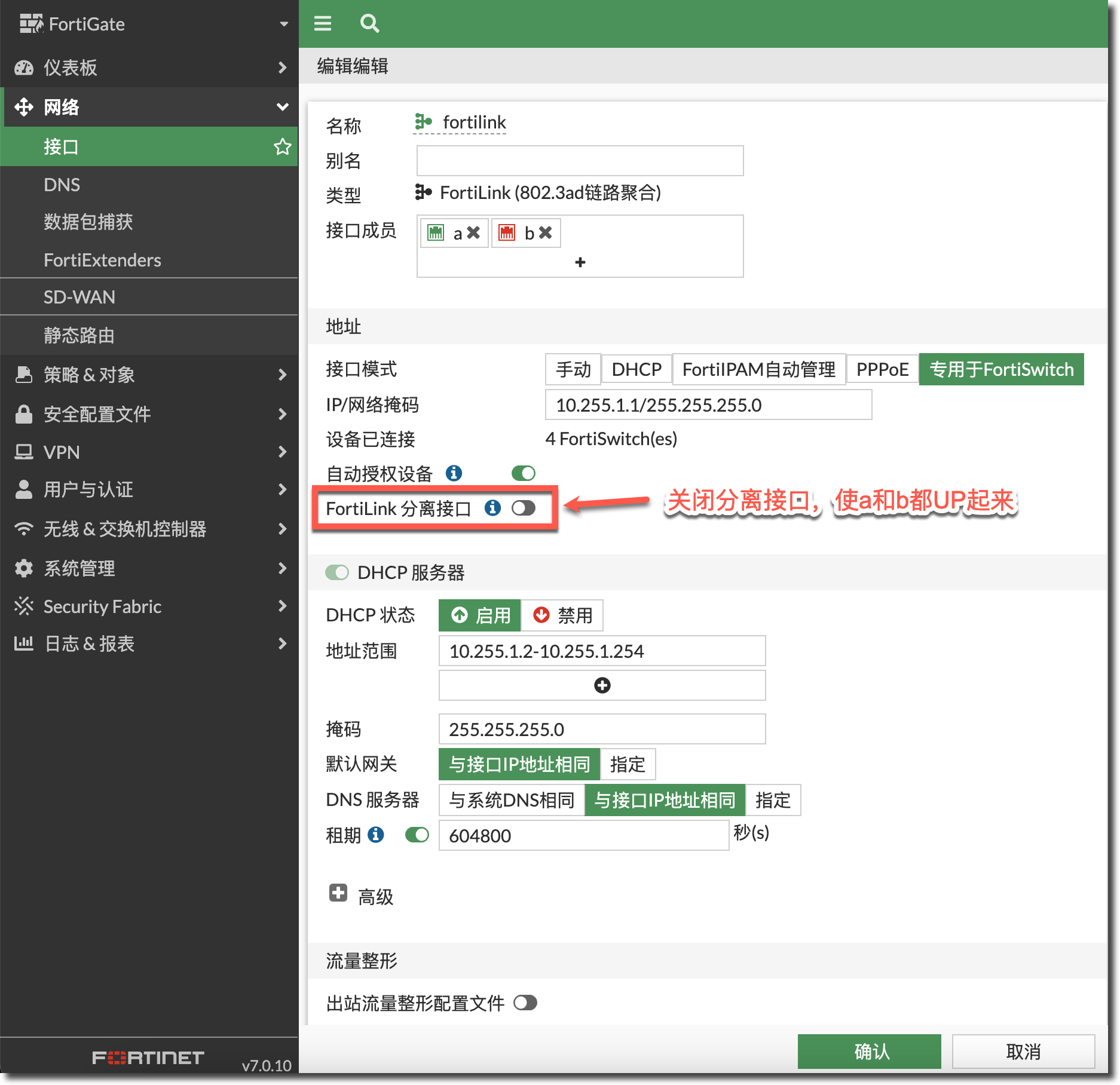Remove interface member b with its X
The width and height of the screenshot is (1120, 1085).
click(x=545, y=232)
